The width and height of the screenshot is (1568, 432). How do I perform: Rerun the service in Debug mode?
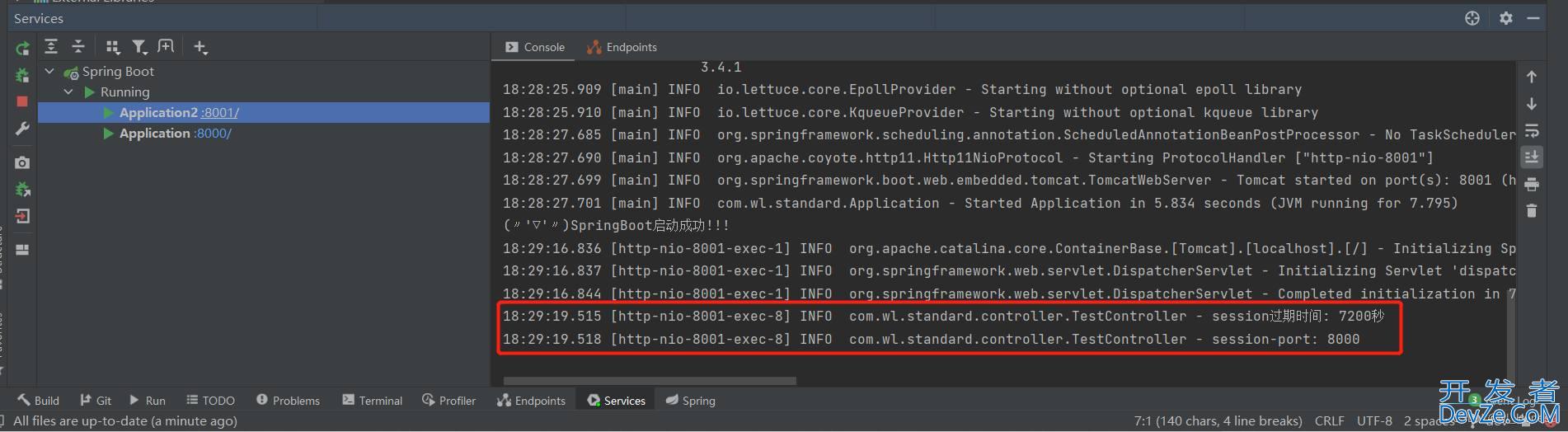(x=22, y=75)
